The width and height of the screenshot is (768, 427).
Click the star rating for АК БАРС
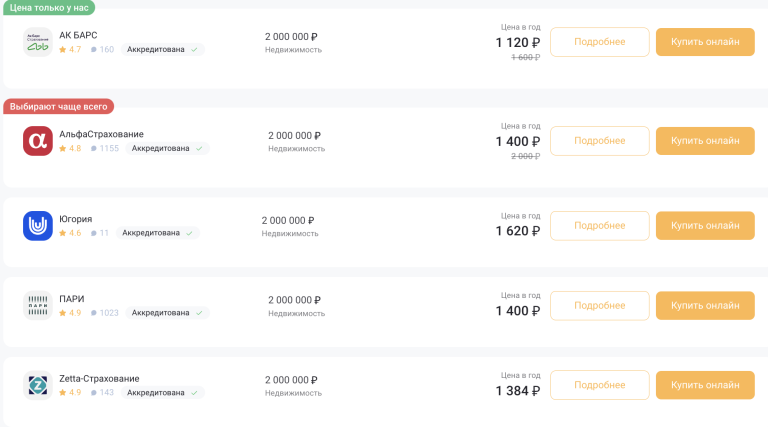pos(70,49)
